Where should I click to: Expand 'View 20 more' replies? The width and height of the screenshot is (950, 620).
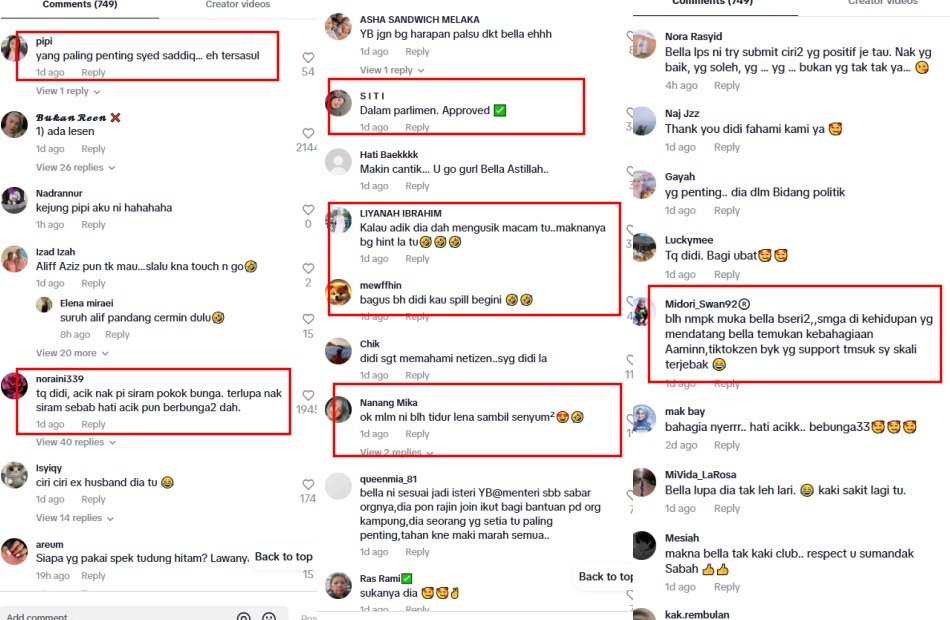coord(71,353)
